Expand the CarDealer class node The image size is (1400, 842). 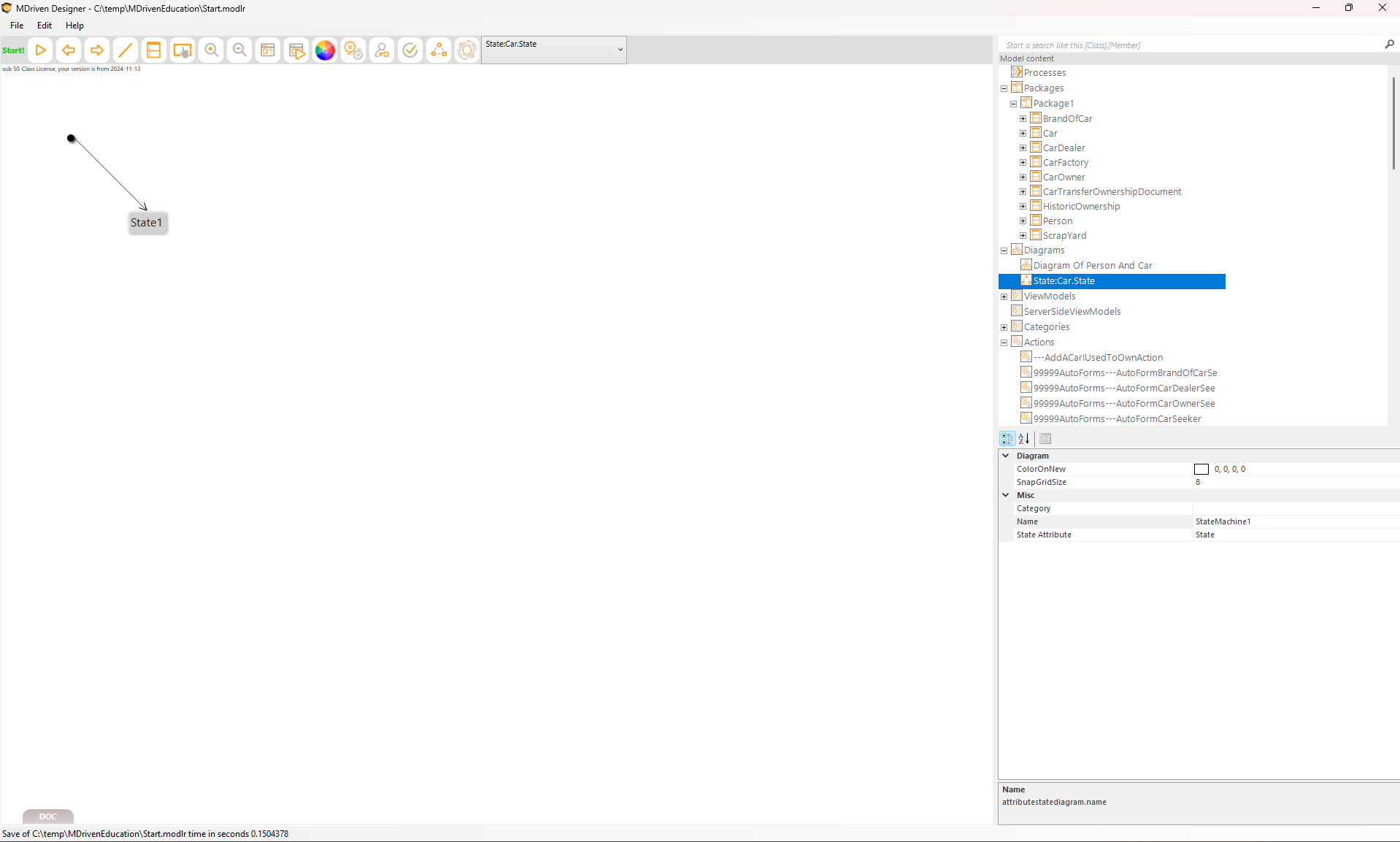coord(1023,148)
